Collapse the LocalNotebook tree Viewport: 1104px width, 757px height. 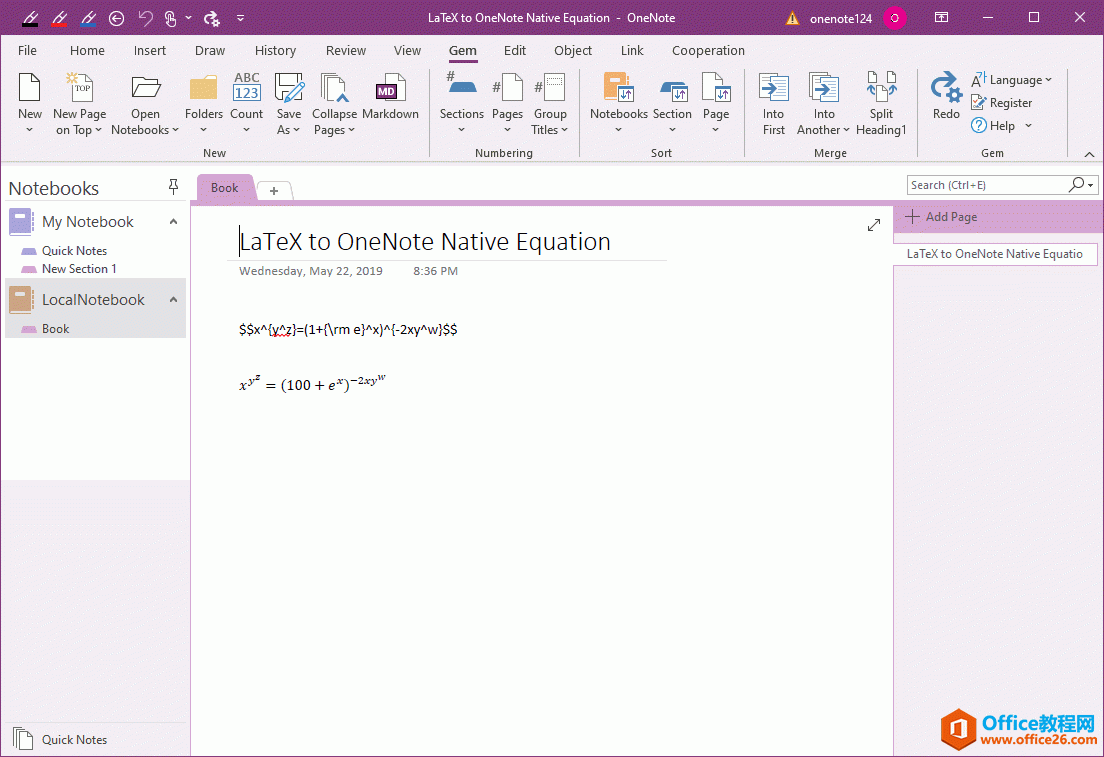172,299
